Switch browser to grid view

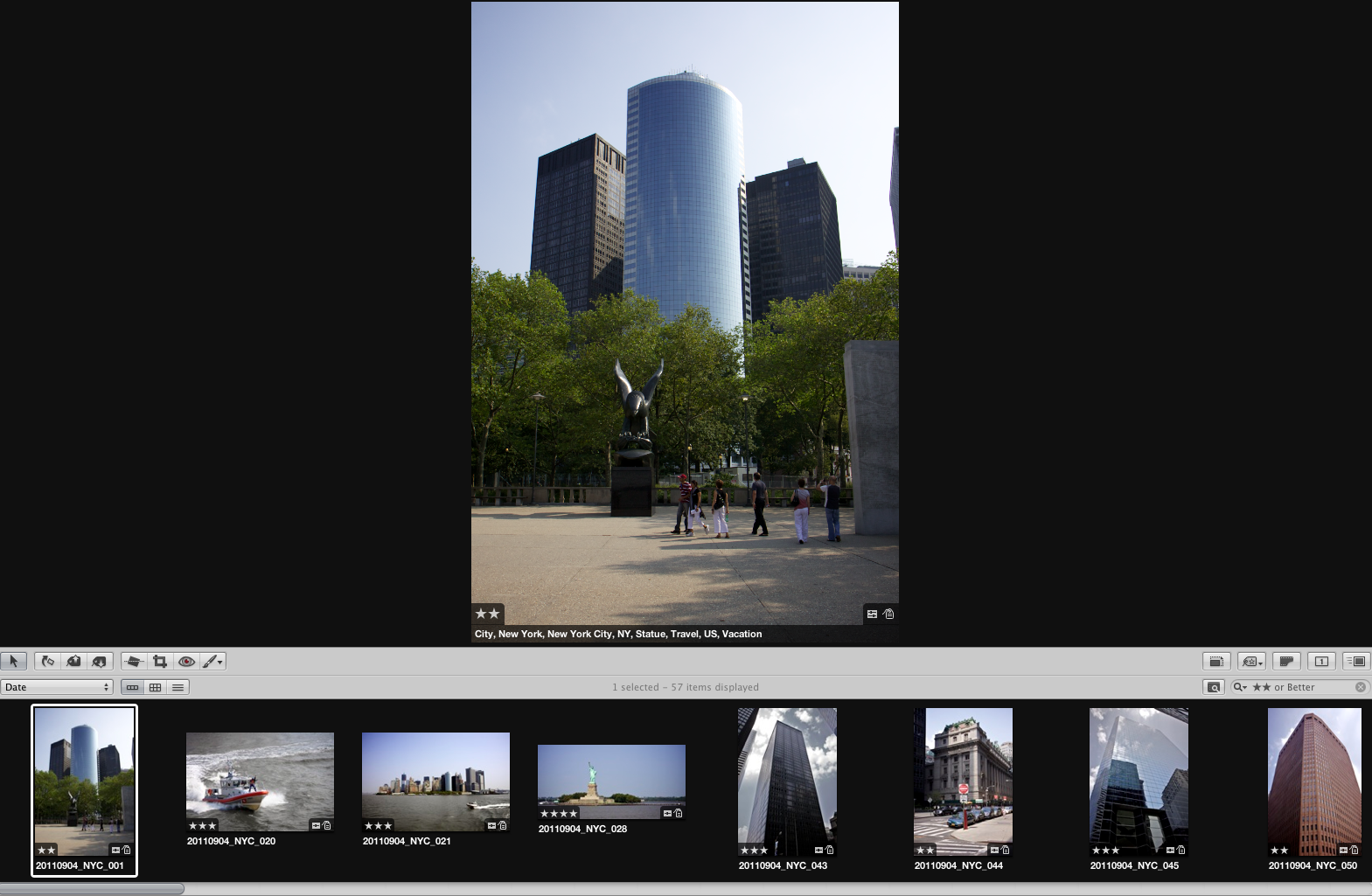(x=155, y=687)
